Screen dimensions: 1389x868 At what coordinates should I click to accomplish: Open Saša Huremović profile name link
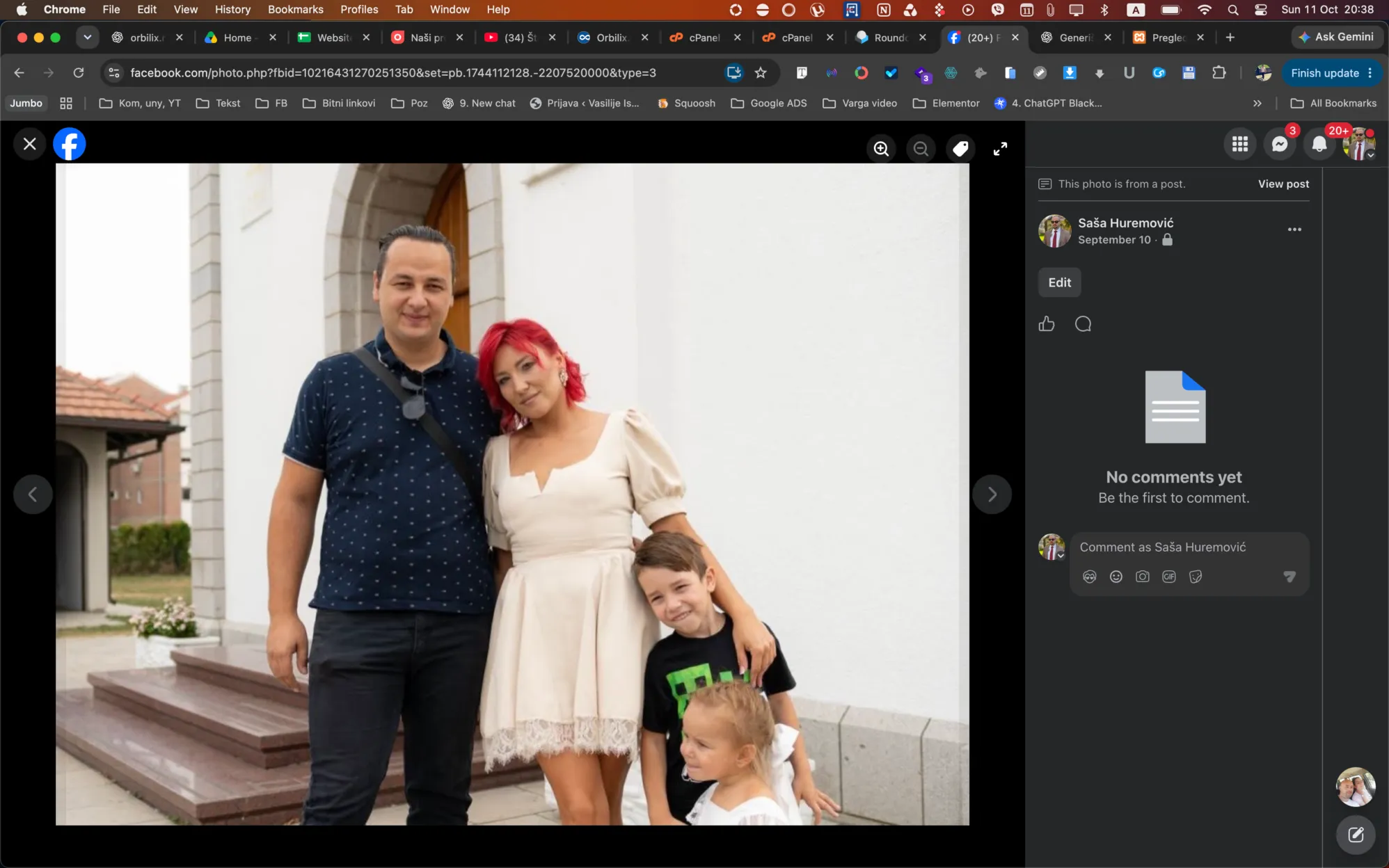(x=1125, y=223)
